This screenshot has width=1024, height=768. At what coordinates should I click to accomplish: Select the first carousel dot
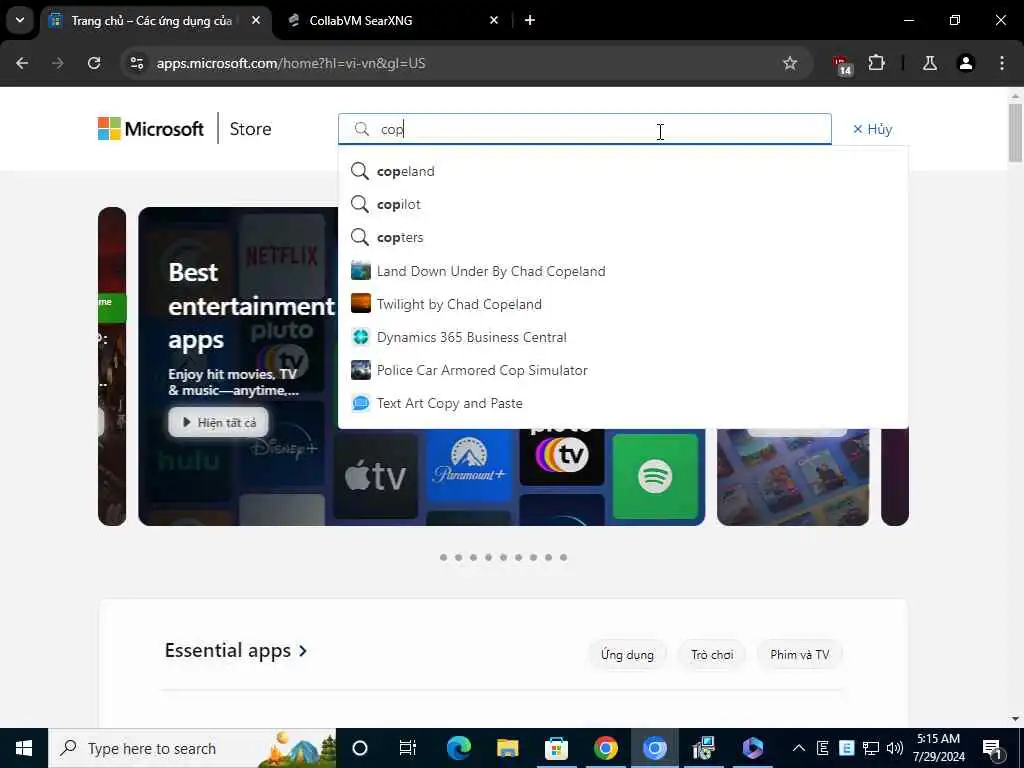443,557
